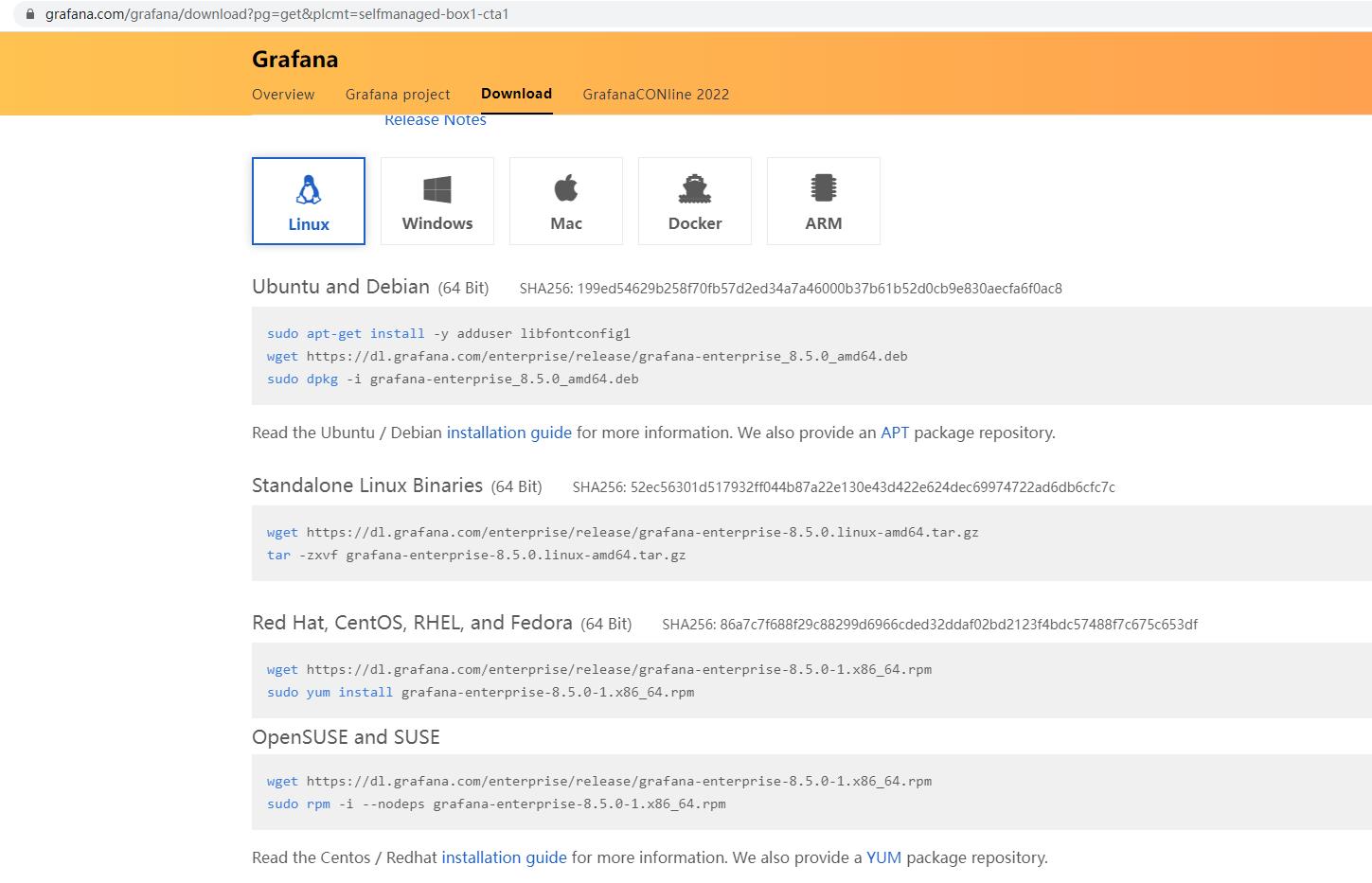Click the OpenSUSE wget x86_64.rpm command

point(599,781)
